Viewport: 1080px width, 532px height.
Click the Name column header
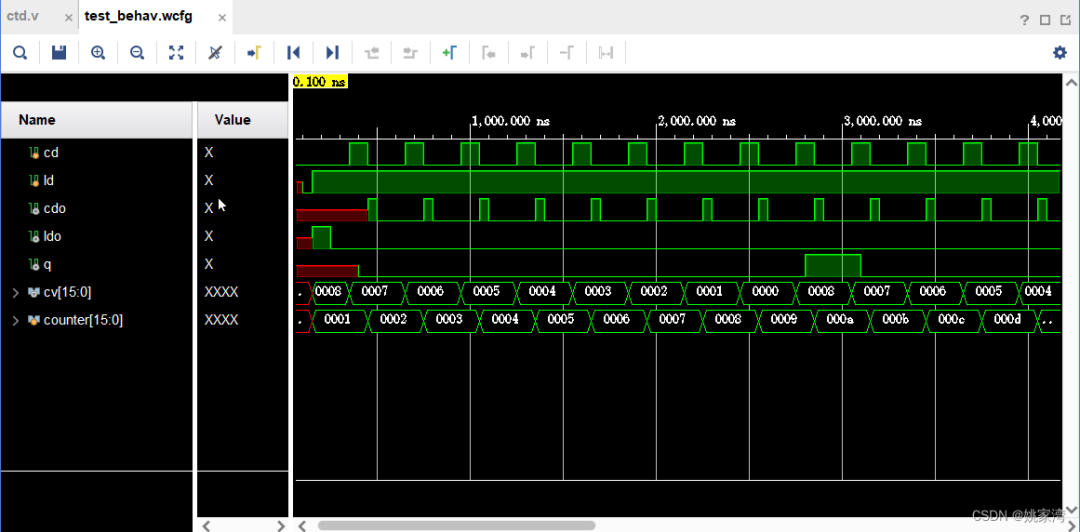(97, 120)
